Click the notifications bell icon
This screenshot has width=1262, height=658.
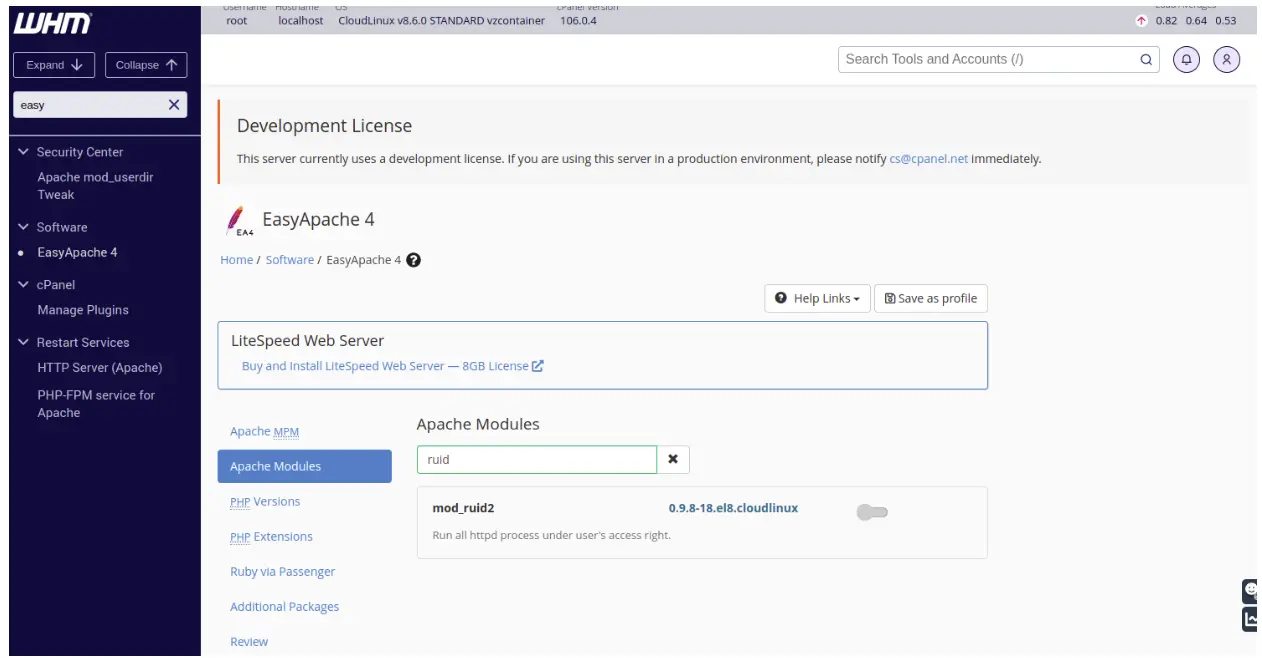coord(1186,59)
